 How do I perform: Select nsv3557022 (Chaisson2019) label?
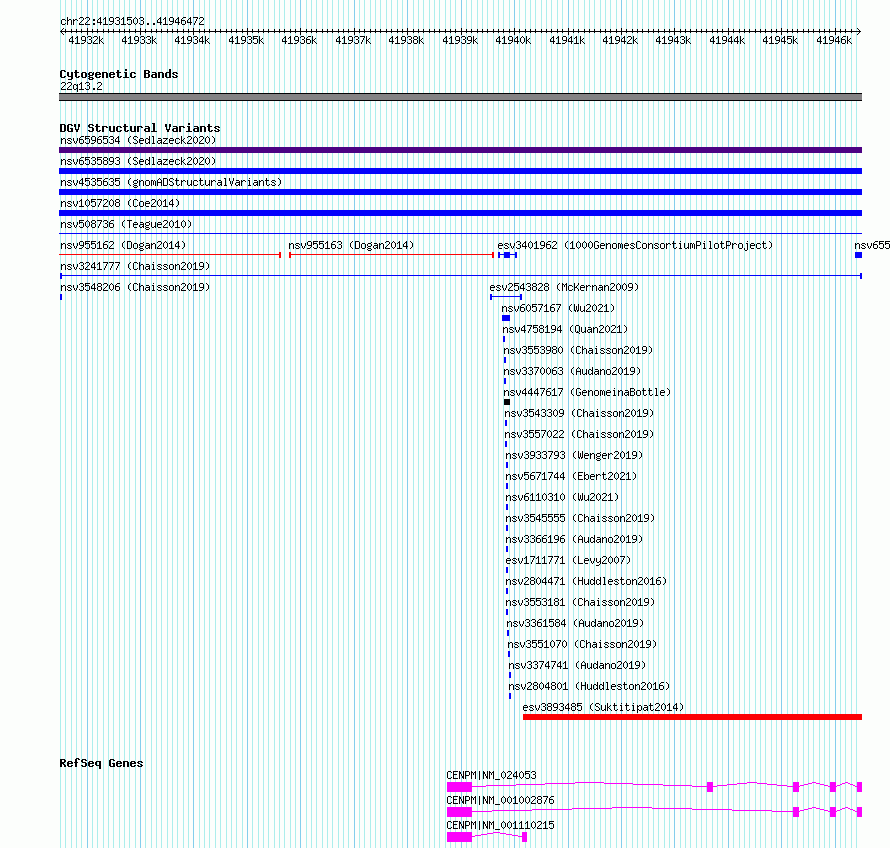580,434
